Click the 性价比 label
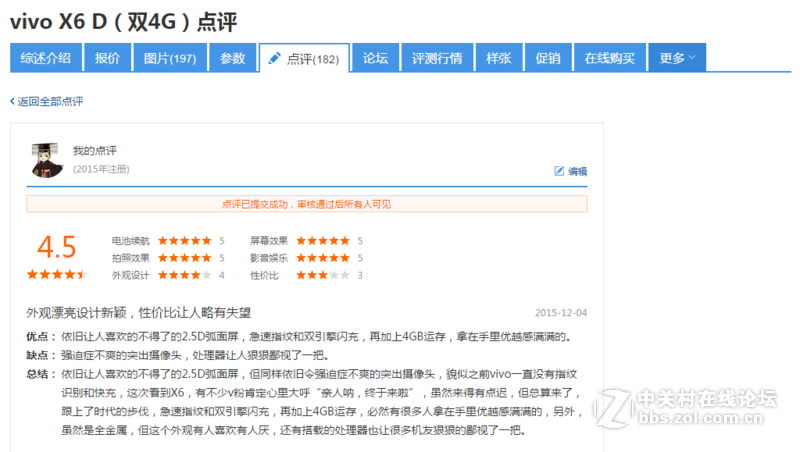 click(x=264, y=275)
